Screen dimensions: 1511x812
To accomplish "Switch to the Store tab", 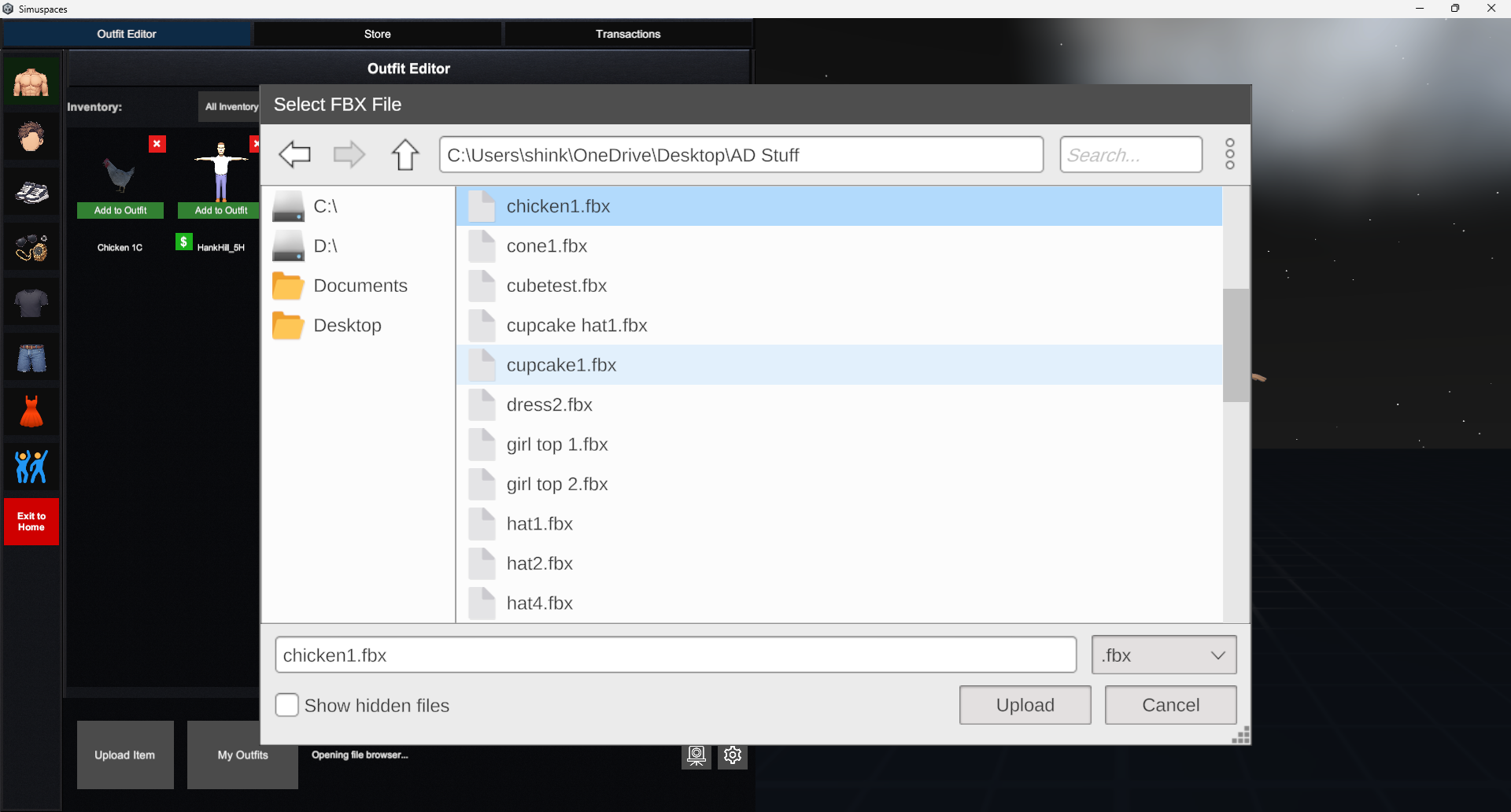I will (378, 34).
